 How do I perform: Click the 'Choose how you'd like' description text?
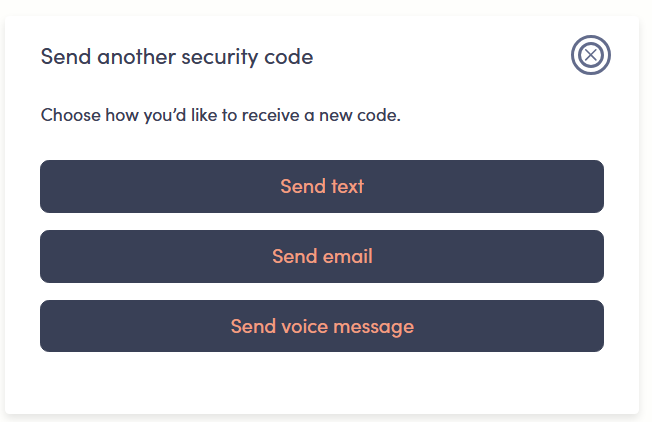220,115
